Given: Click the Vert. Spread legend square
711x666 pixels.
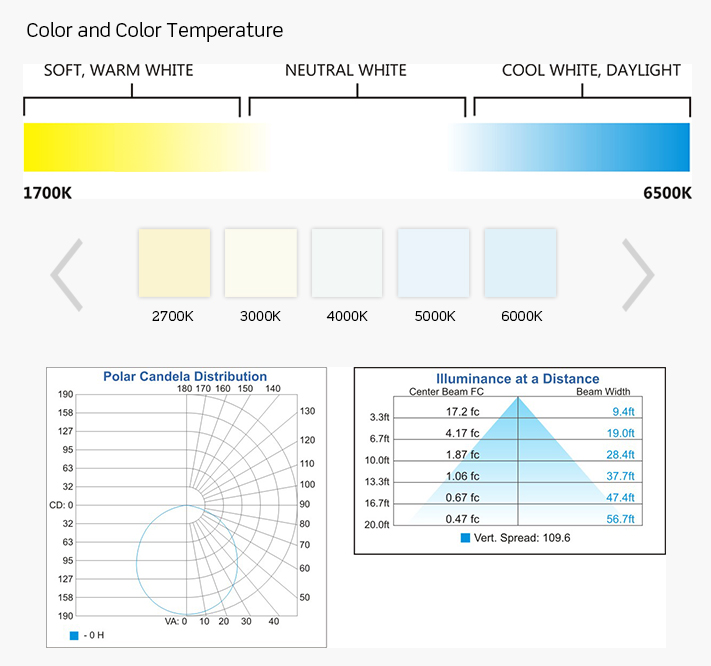Looking at the screenshot, I should (x=465, y=538).
